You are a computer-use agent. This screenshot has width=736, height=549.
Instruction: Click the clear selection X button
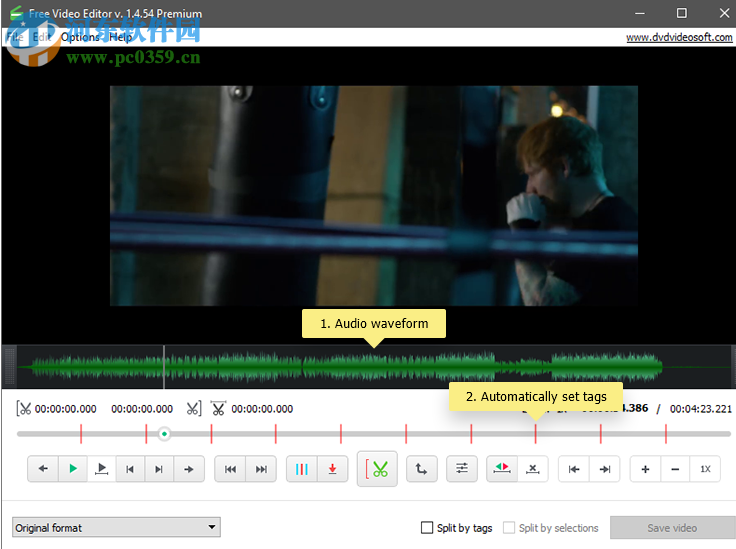pyautogui.click(x=533, y=469)
